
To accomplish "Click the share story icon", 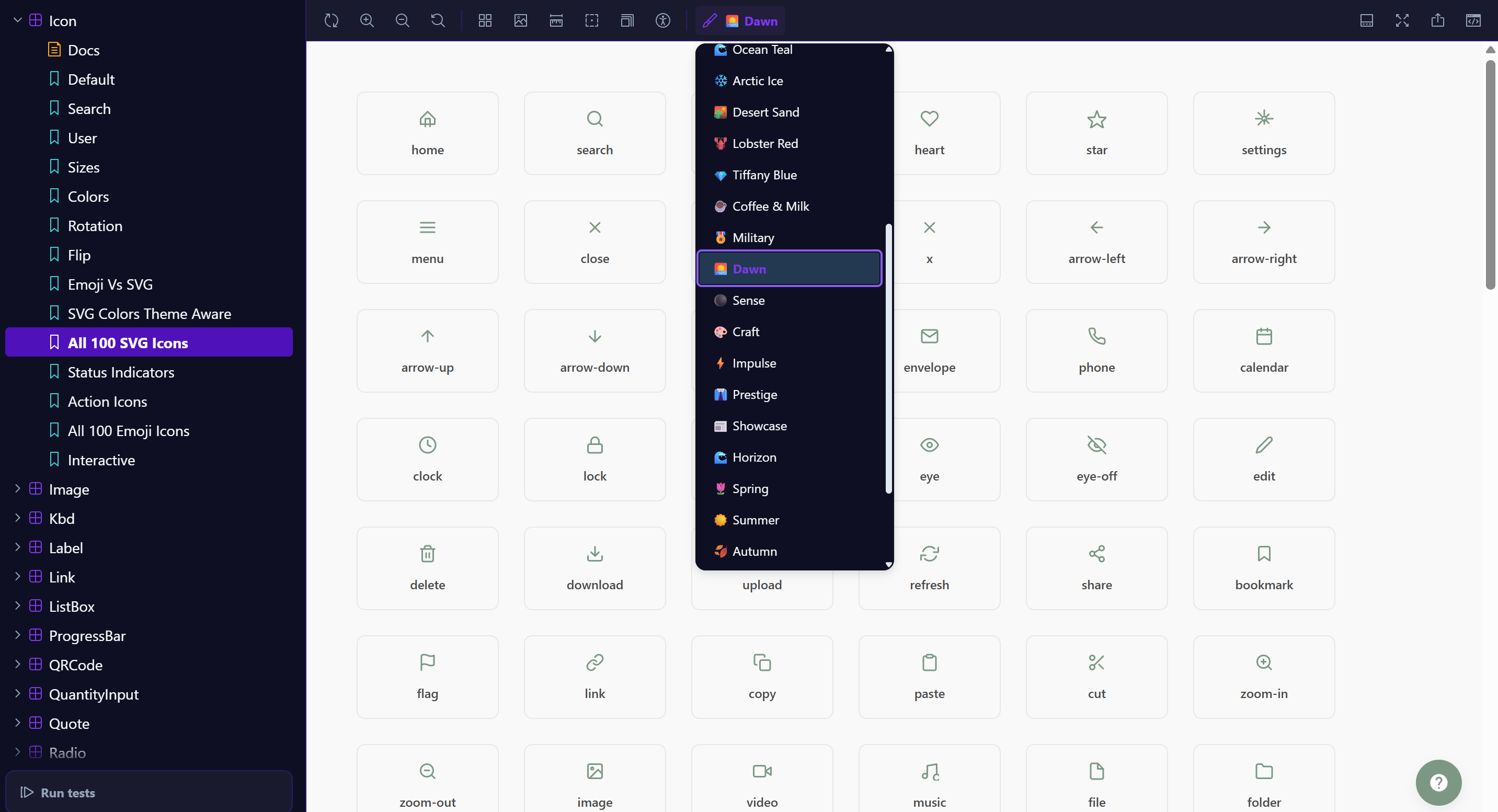I will 1438,20.
